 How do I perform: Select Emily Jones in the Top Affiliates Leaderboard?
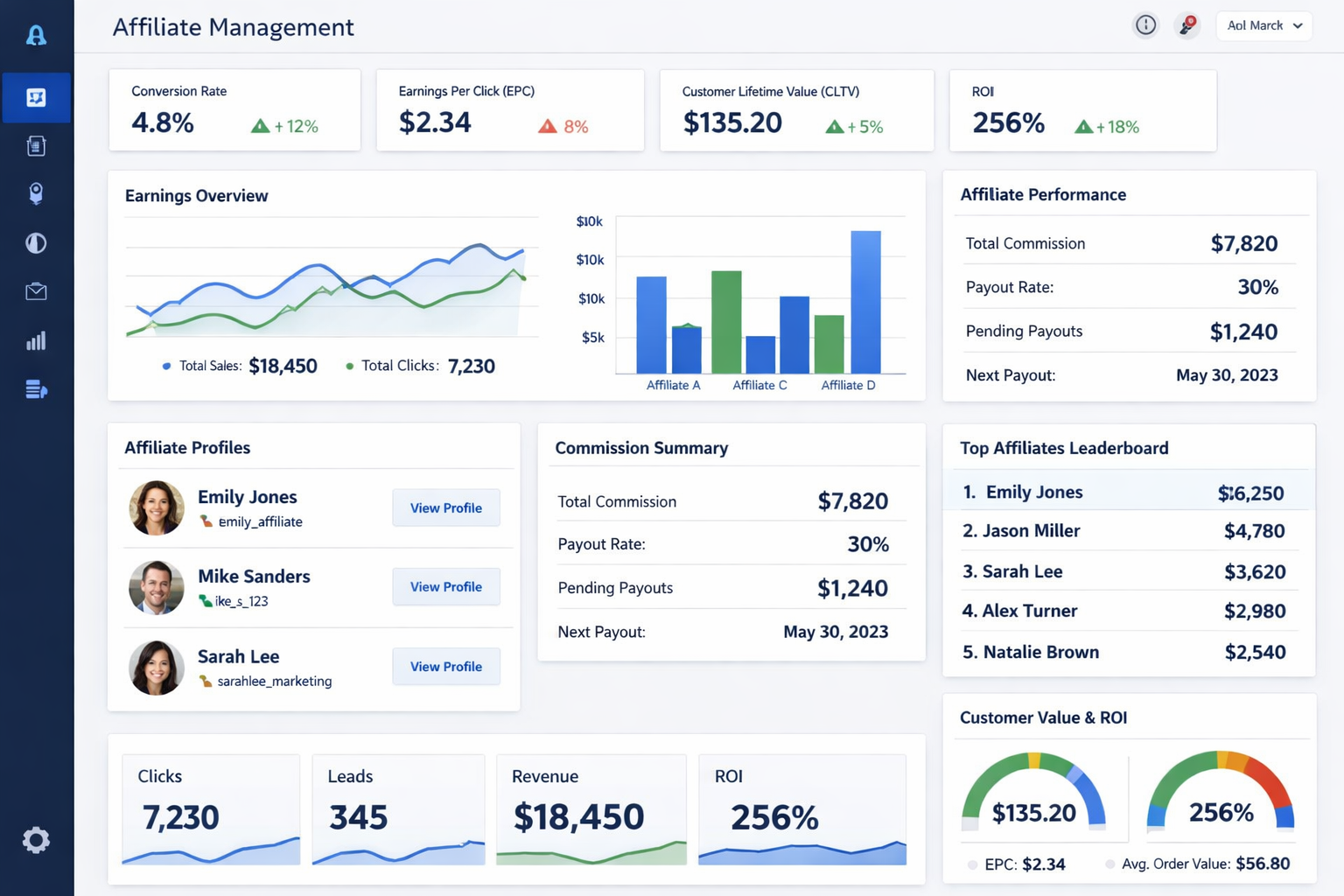pyautogui.click(x=1129, y=492)
